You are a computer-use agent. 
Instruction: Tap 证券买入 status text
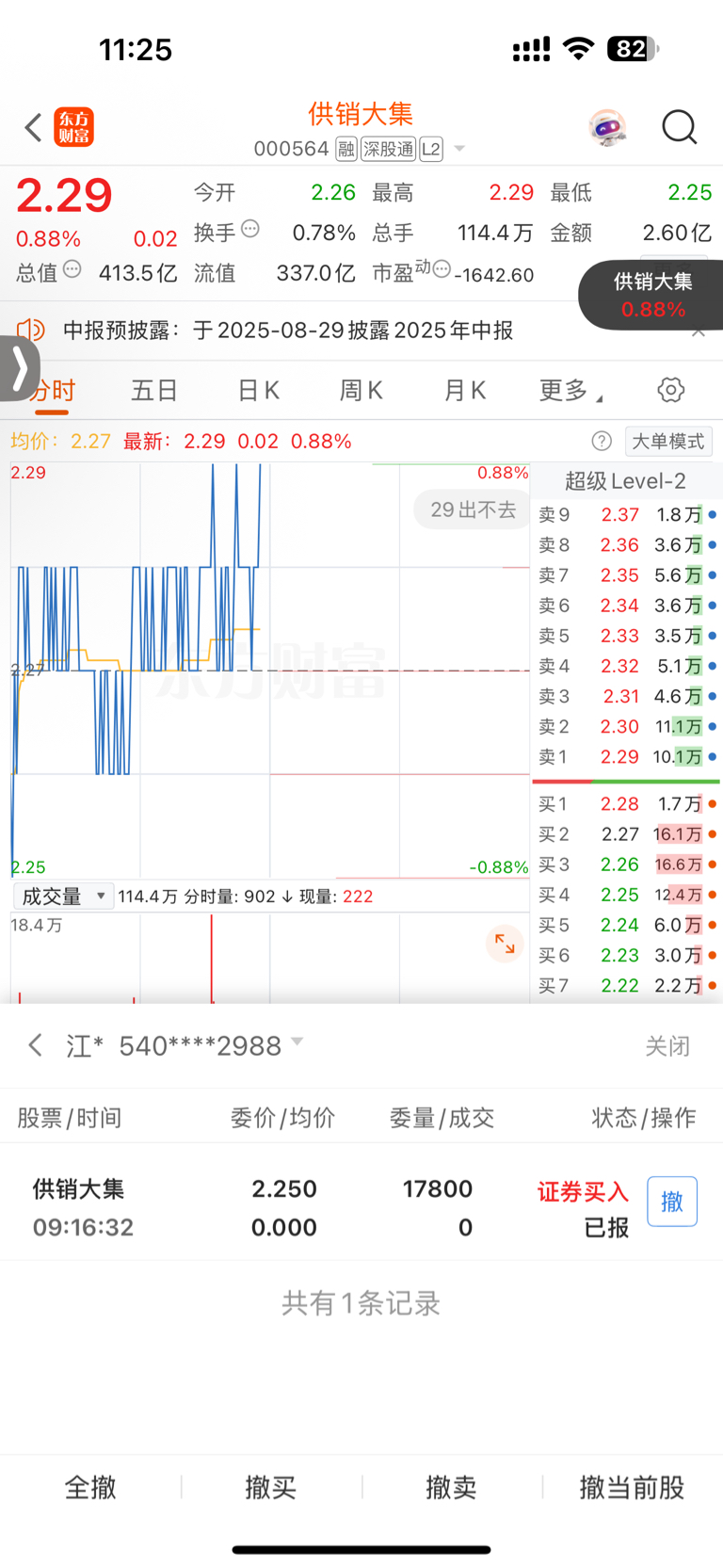click(x=583, y=1191)
